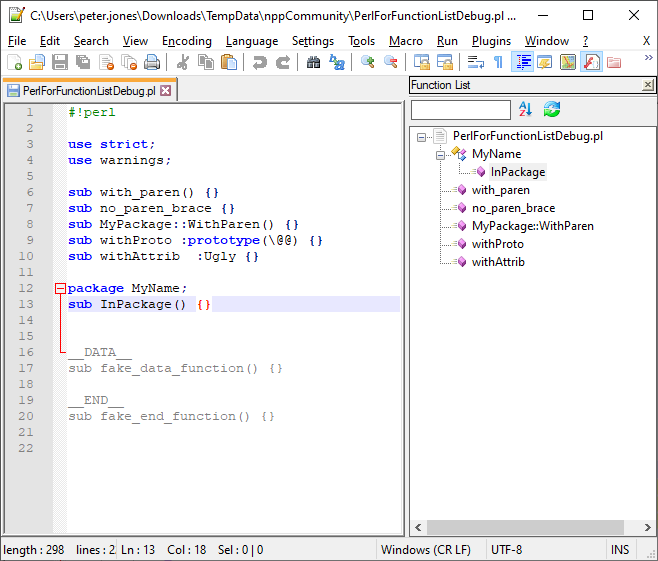The height and width of the screenshot is (561, 658).
Task: Open the Plugins menu
Action: pyautogui.click(x=491, y=41)
